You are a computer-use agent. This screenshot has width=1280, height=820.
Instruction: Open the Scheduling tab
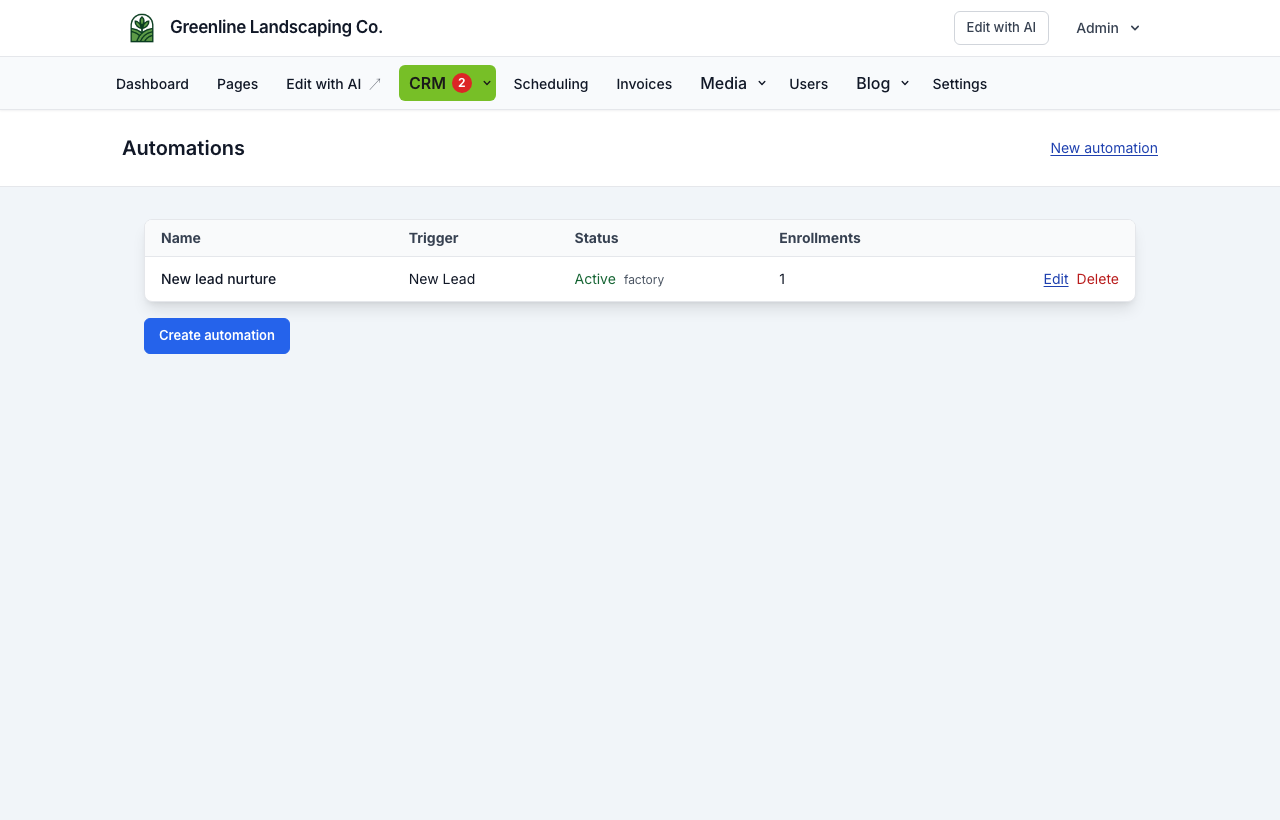tap(551, 84)
